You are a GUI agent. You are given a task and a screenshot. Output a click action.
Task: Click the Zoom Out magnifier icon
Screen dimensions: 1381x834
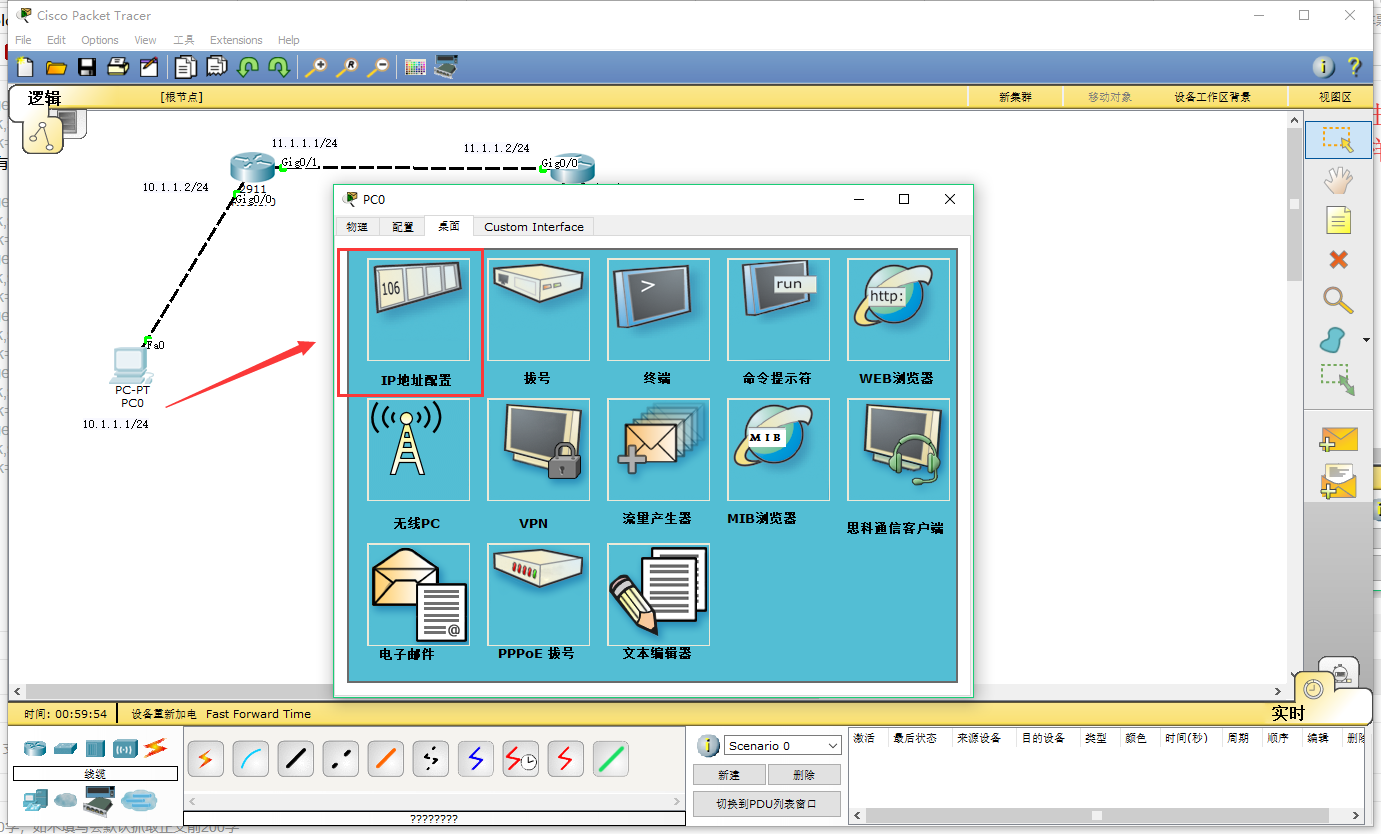[378, 67]
